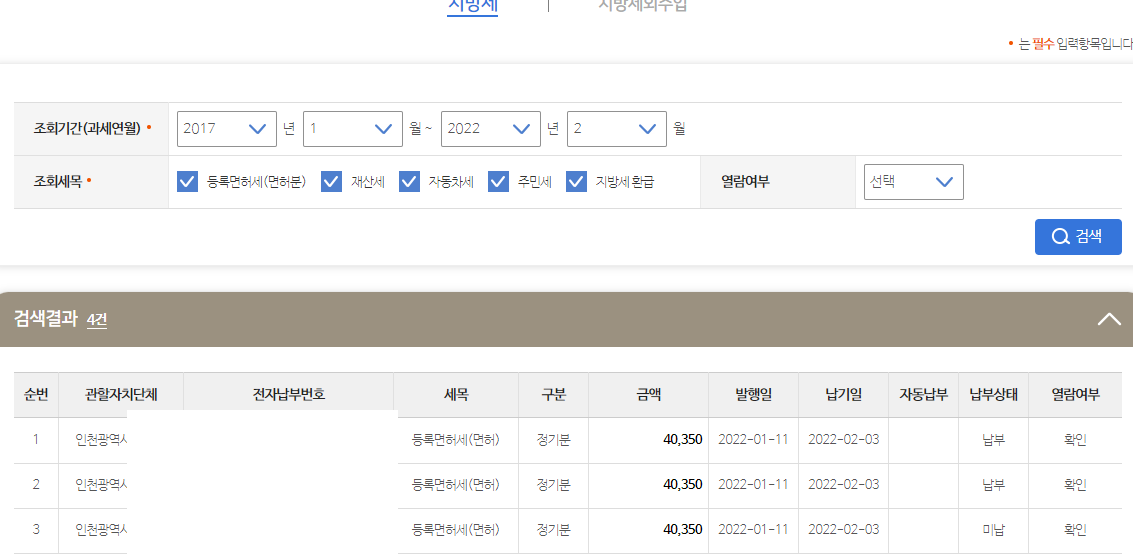Click the 구분 column header
Screen dimensions: 1133x554
coord(553,394)
